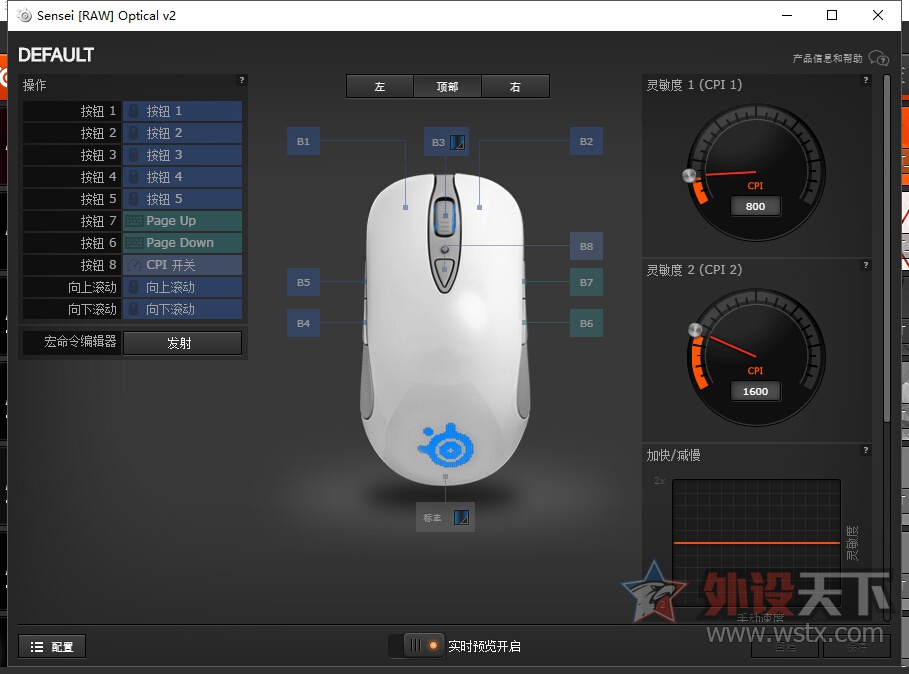This screenshot has width=909, height=674.
Task: Open 按钮 1 action assignment
Action: [182, 111]
